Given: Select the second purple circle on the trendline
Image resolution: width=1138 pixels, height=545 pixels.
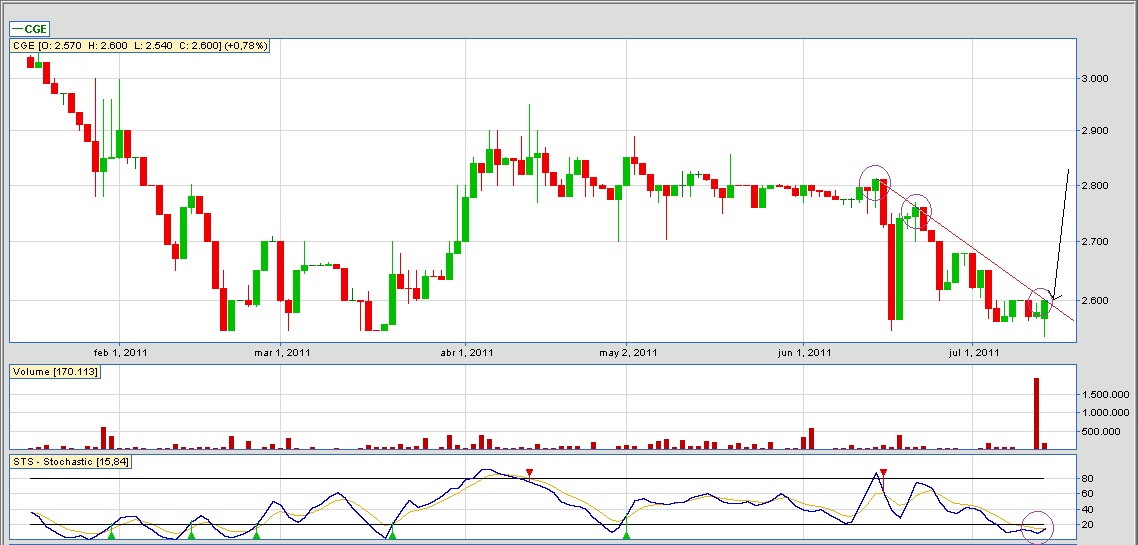Looking at the screenshot, I should pyautogui.click(x=916, y=210).
